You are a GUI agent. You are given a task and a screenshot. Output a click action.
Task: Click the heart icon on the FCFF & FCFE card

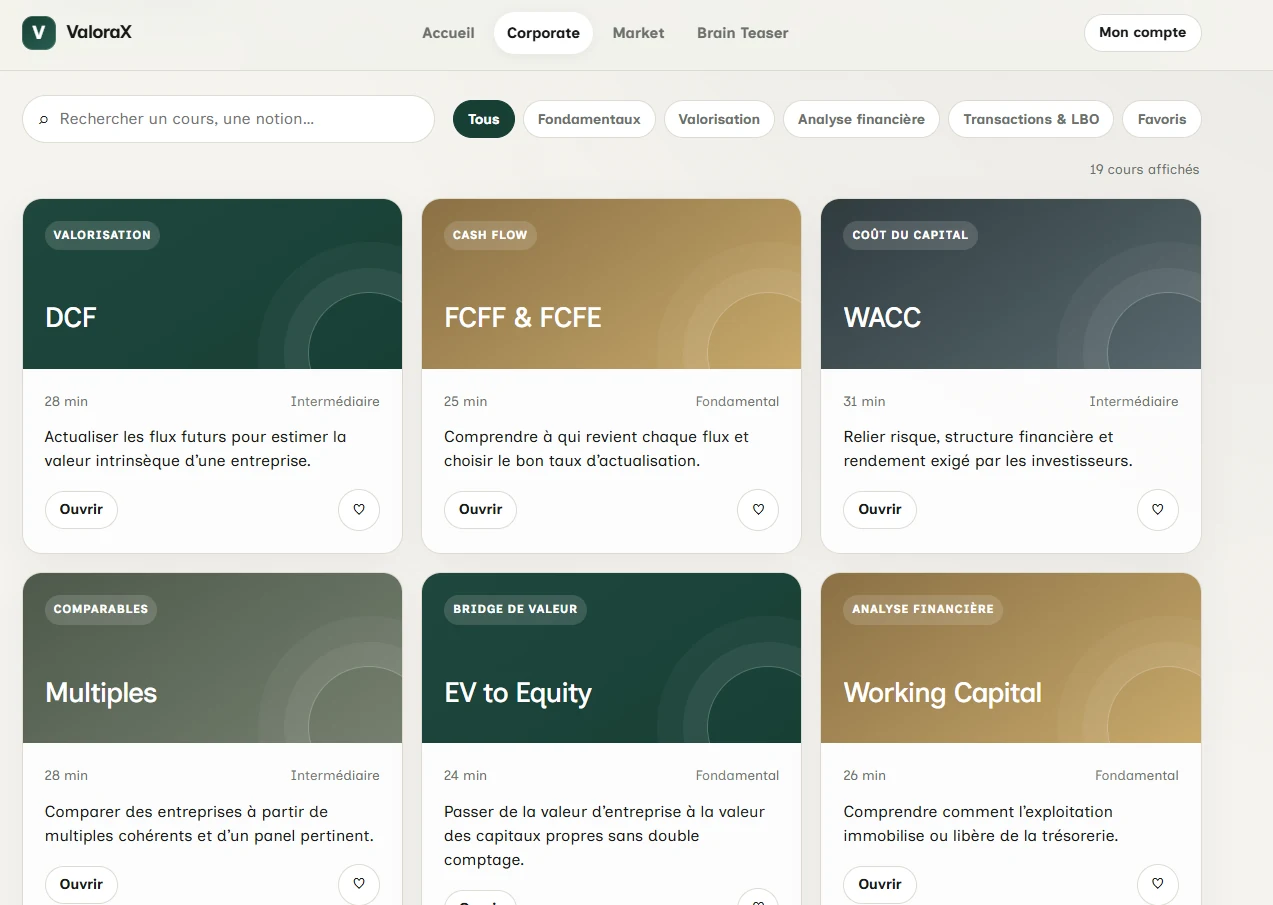point(758,510)
